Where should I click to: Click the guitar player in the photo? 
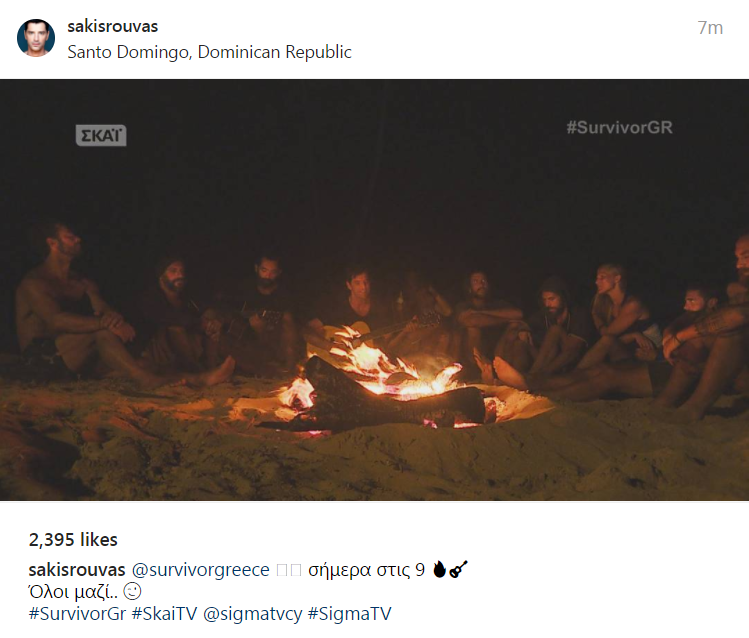coord(358,310)
